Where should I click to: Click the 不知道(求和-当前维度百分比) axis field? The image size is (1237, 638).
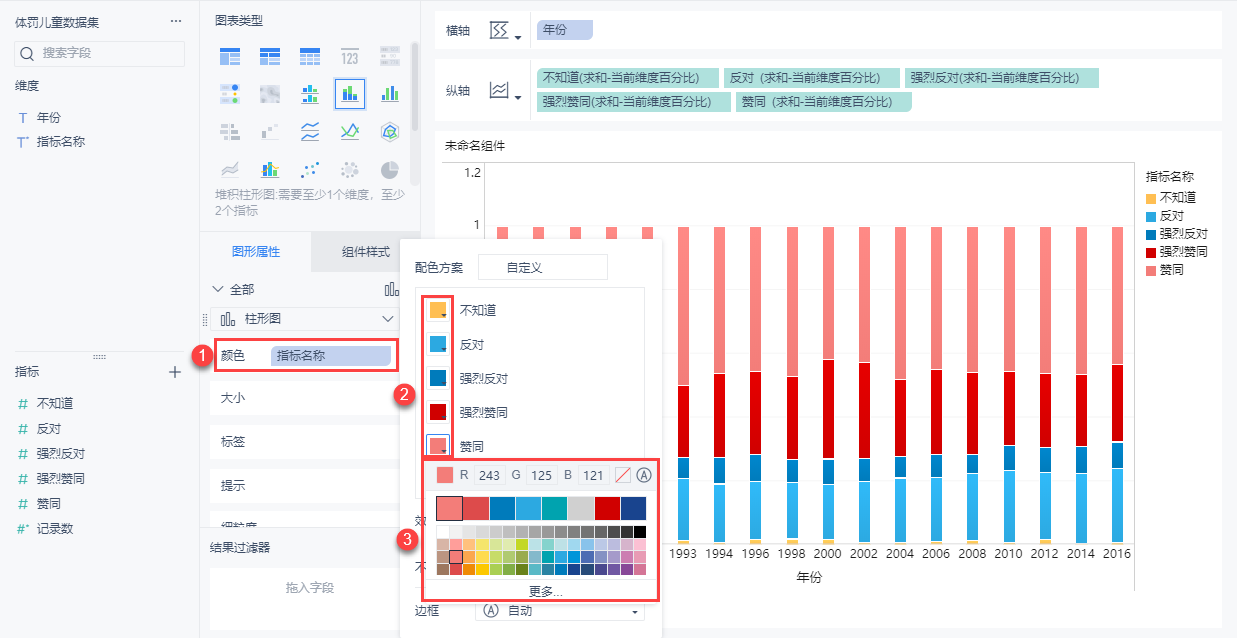[628, 77]
